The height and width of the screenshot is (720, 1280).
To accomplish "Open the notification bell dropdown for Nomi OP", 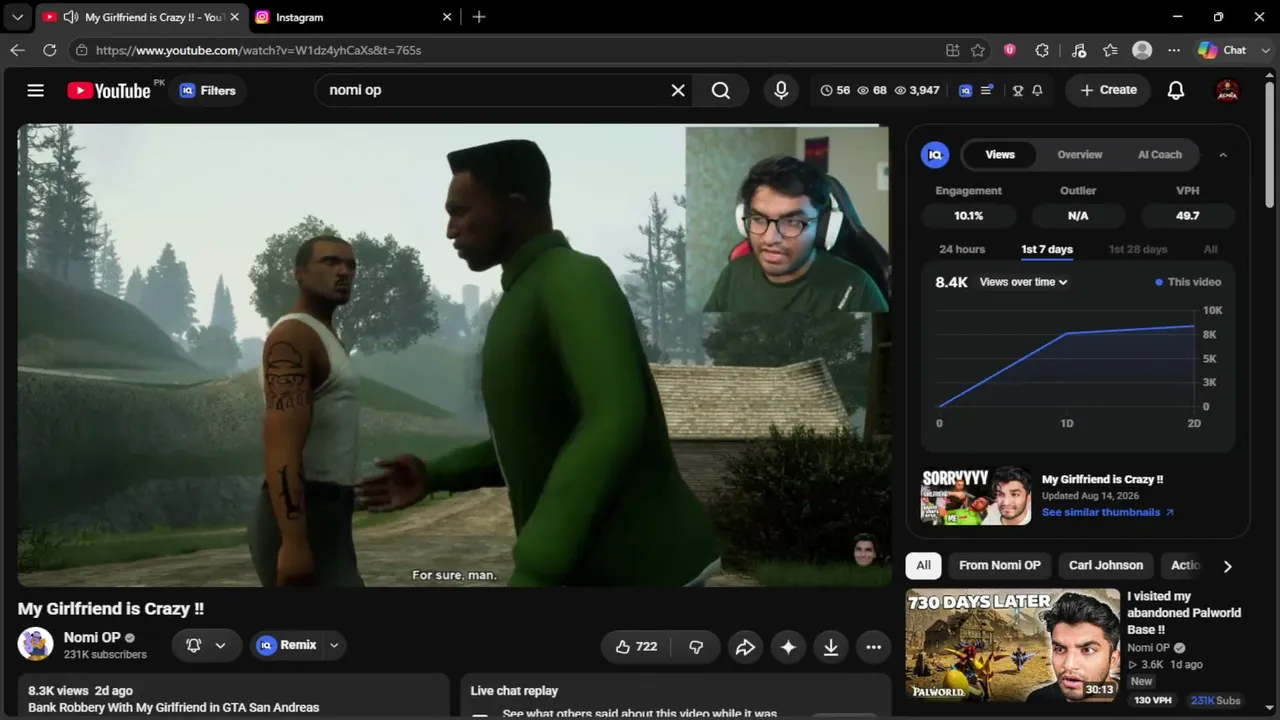I will coord(206,646).
